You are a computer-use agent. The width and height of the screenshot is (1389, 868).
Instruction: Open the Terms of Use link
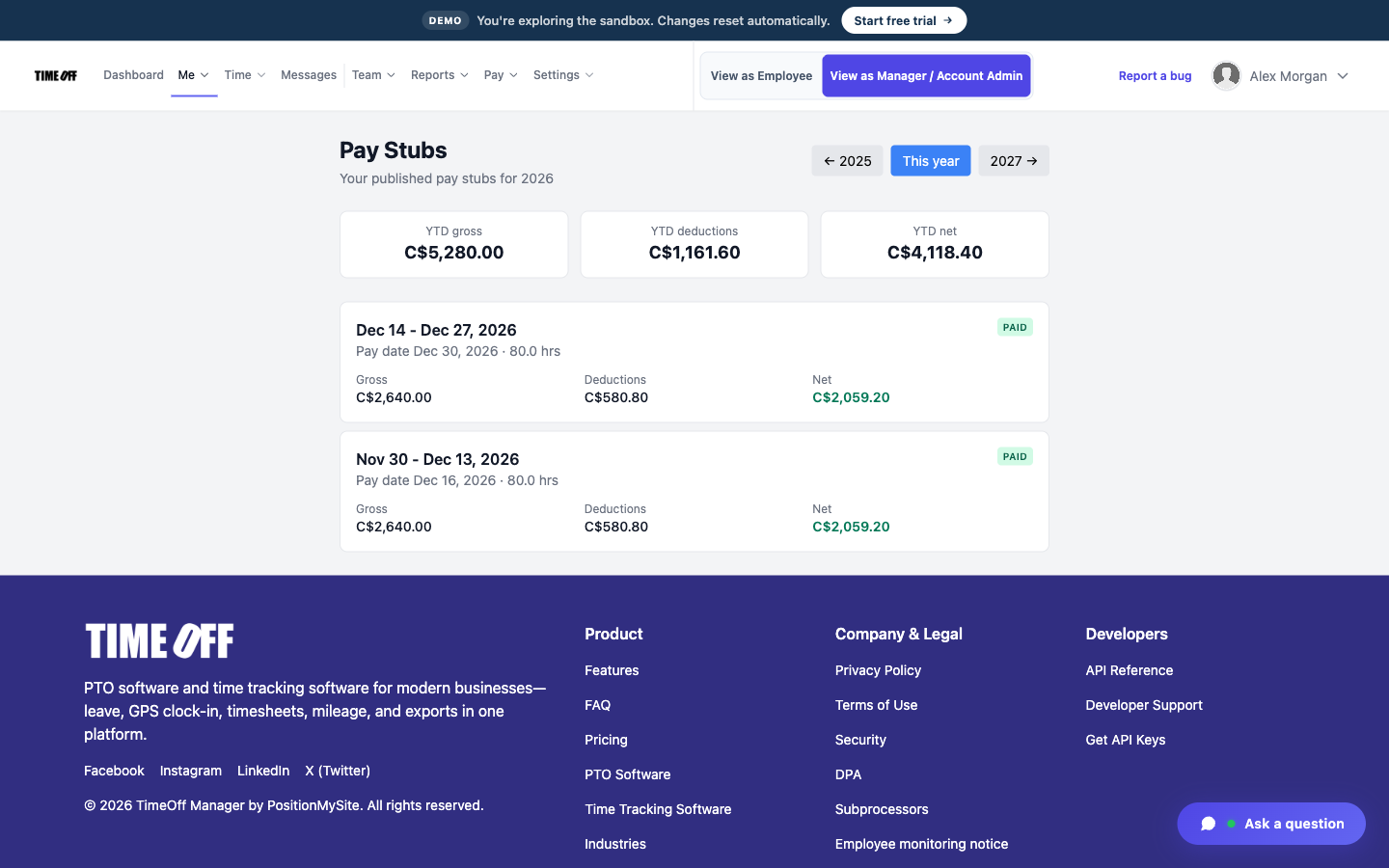pyautogui.click(x=877, y=705)
